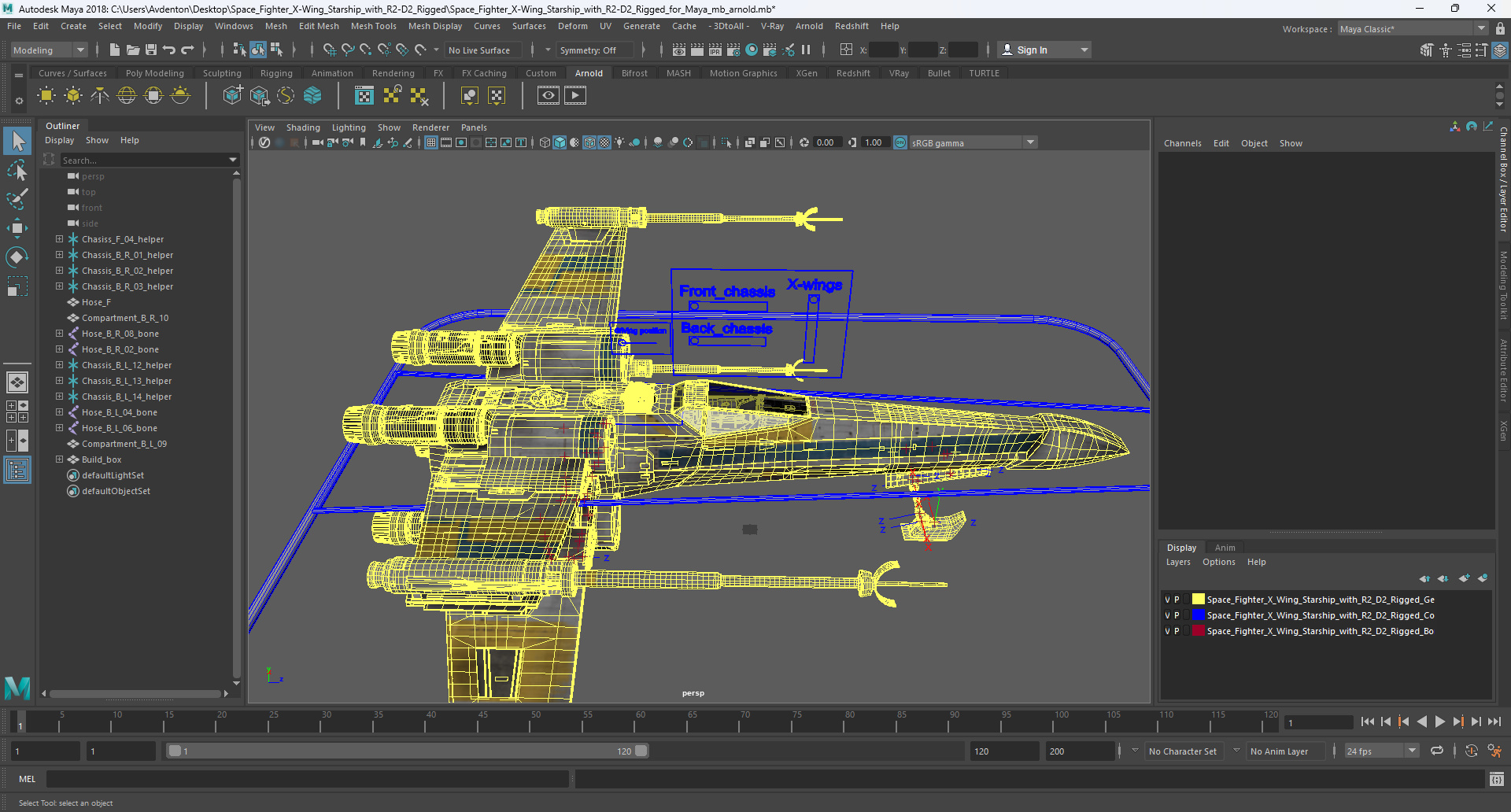Open the Modeling menu set dropdown
The image size is (1511, 812).
click(49, 50)
